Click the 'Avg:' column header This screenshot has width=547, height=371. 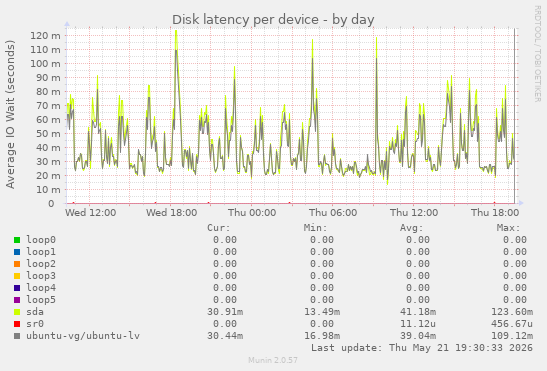[412, 228]
